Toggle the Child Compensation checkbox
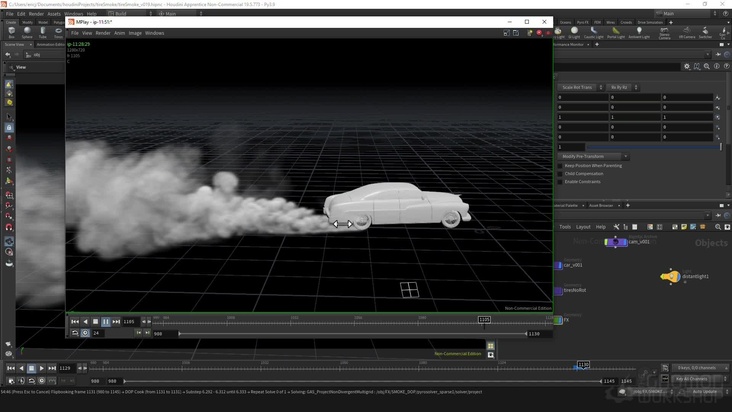Screen dimensions: 732x412 (x=561, y=173)
